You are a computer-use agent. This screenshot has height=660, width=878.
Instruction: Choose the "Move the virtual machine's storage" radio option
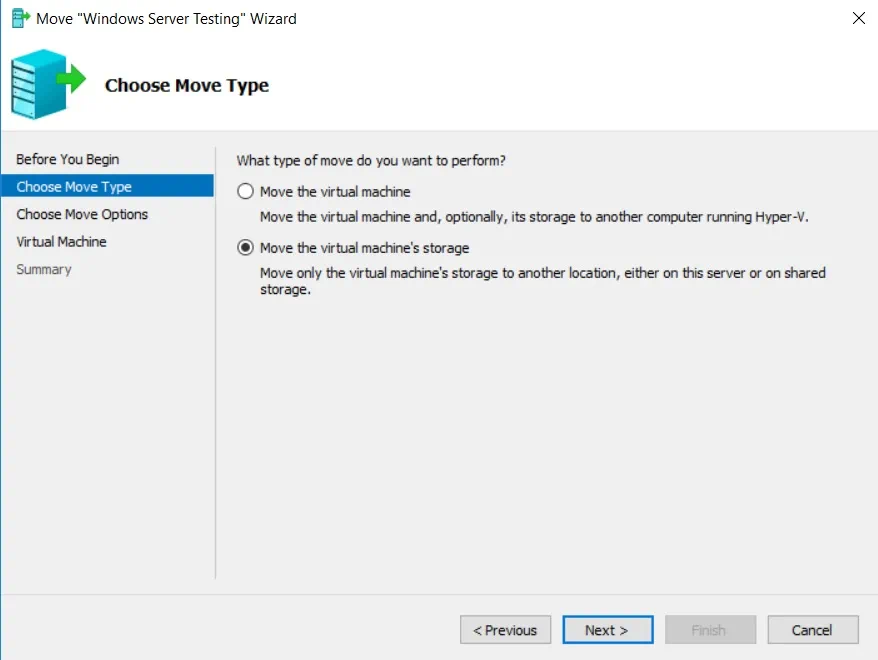pos(245,248)
